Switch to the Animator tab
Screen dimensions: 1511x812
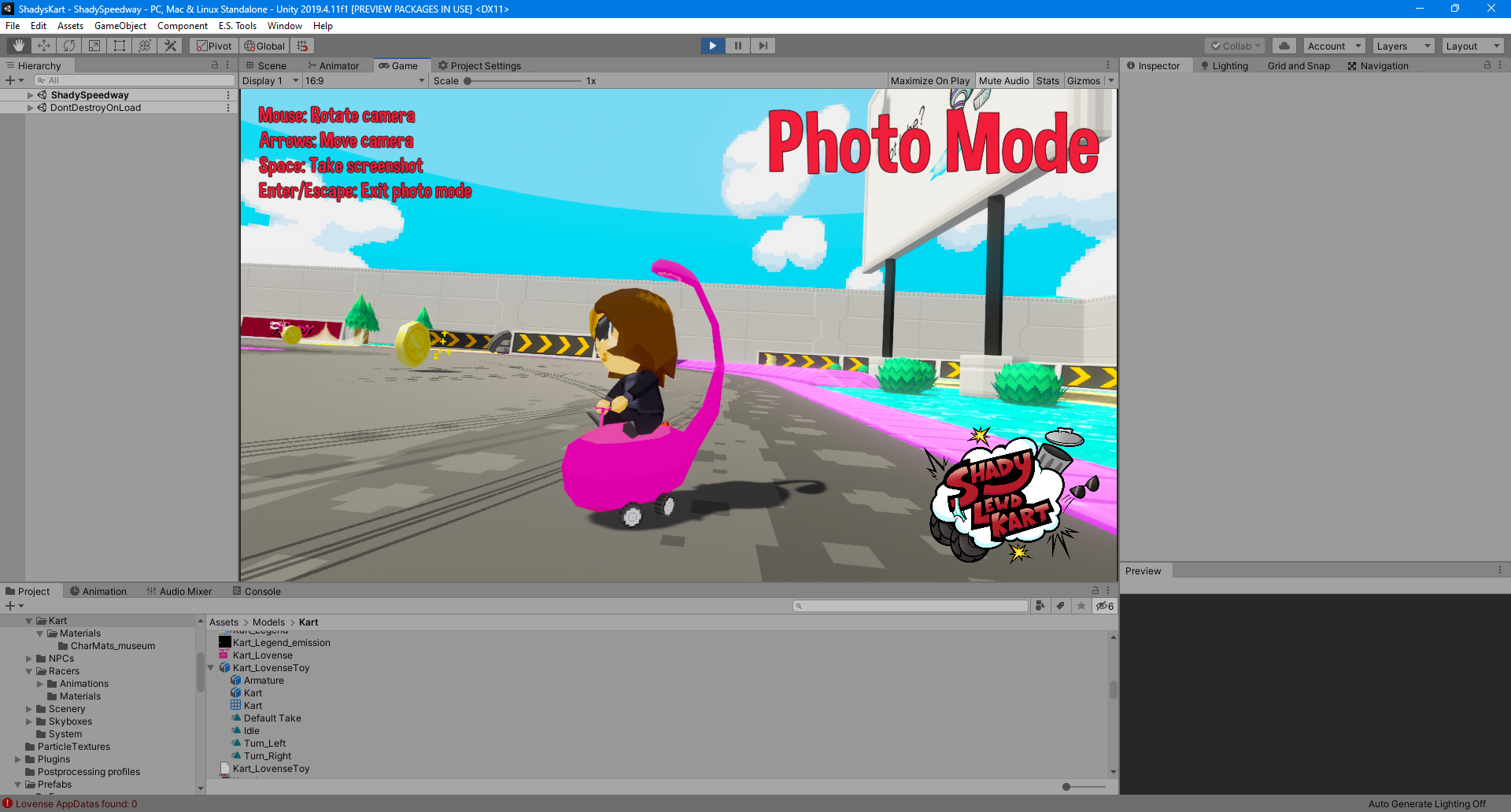point(334,65)
